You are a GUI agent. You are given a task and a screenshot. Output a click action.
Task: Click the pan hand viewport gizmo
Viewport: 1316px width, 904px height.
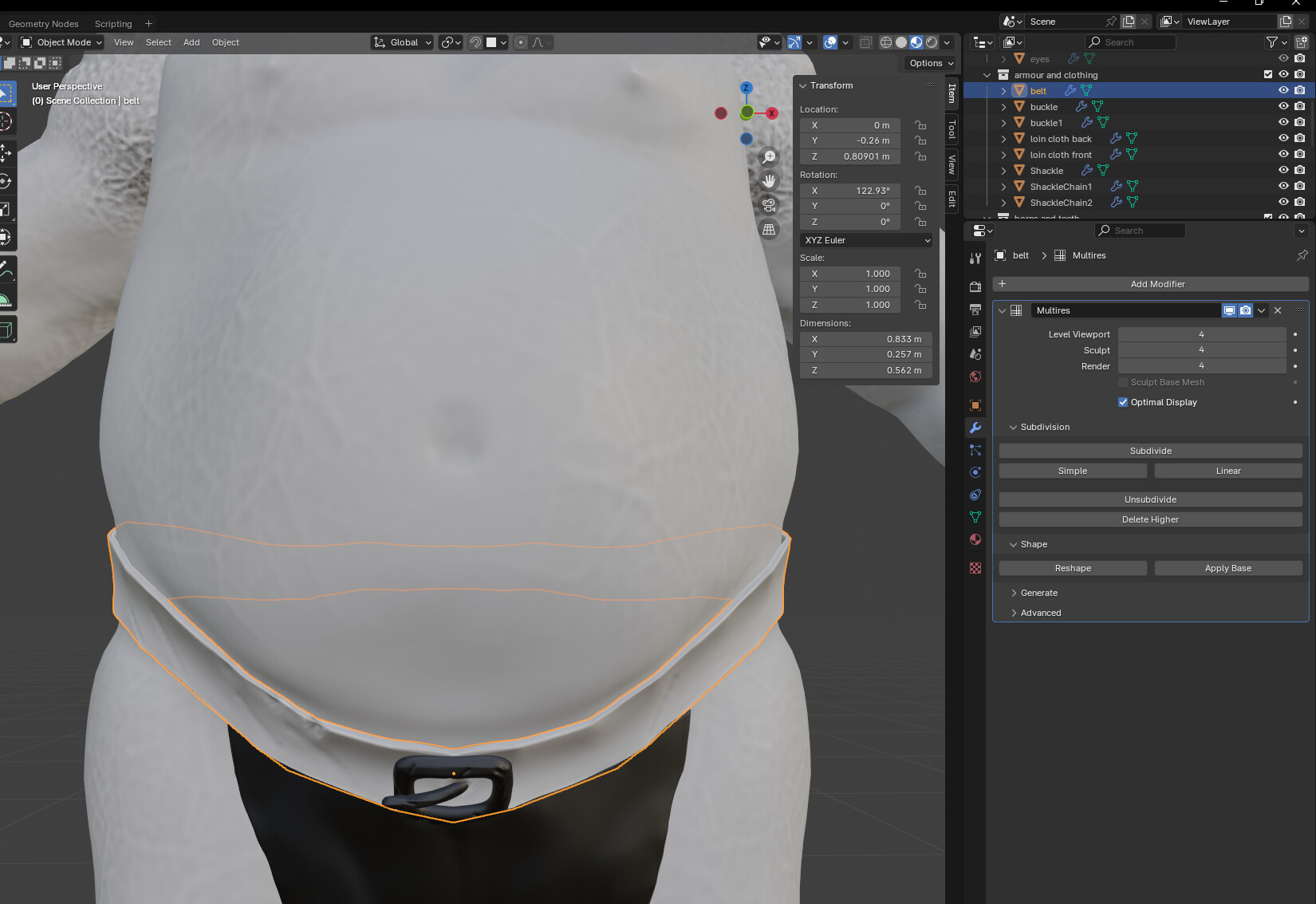coord(769,181)
